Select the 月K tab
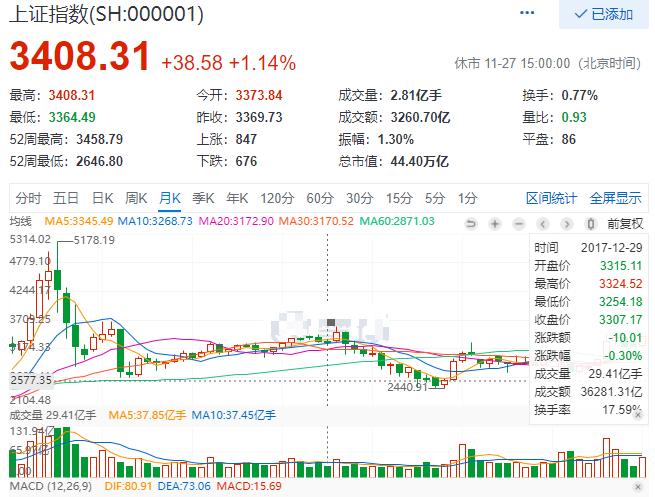The image size is (655, 497). point(170,198)
